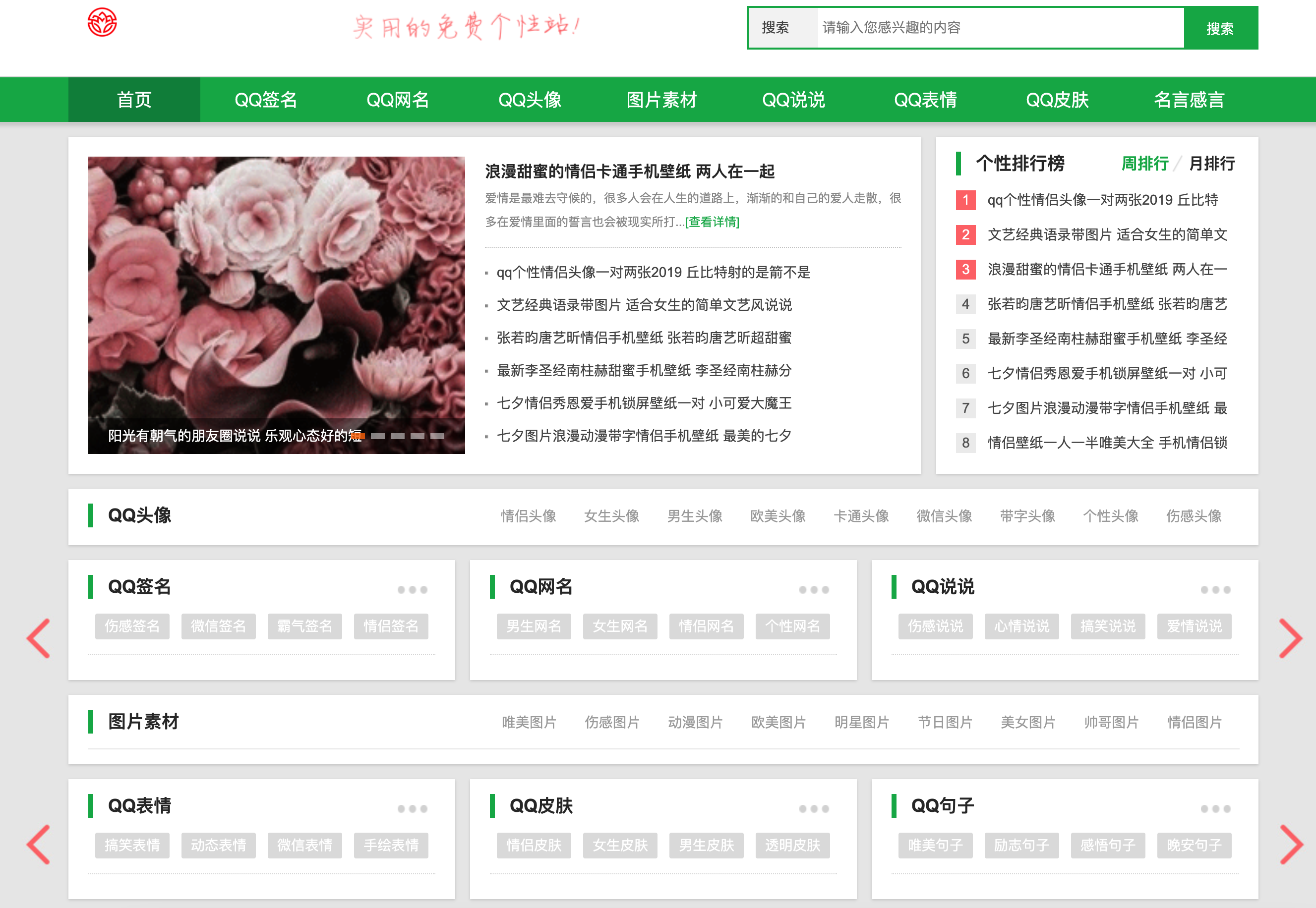The image size is (1316, 908).
Task: Open the three-dot menu in QQ皮肤 card
Action: click(x=814, y=808)
